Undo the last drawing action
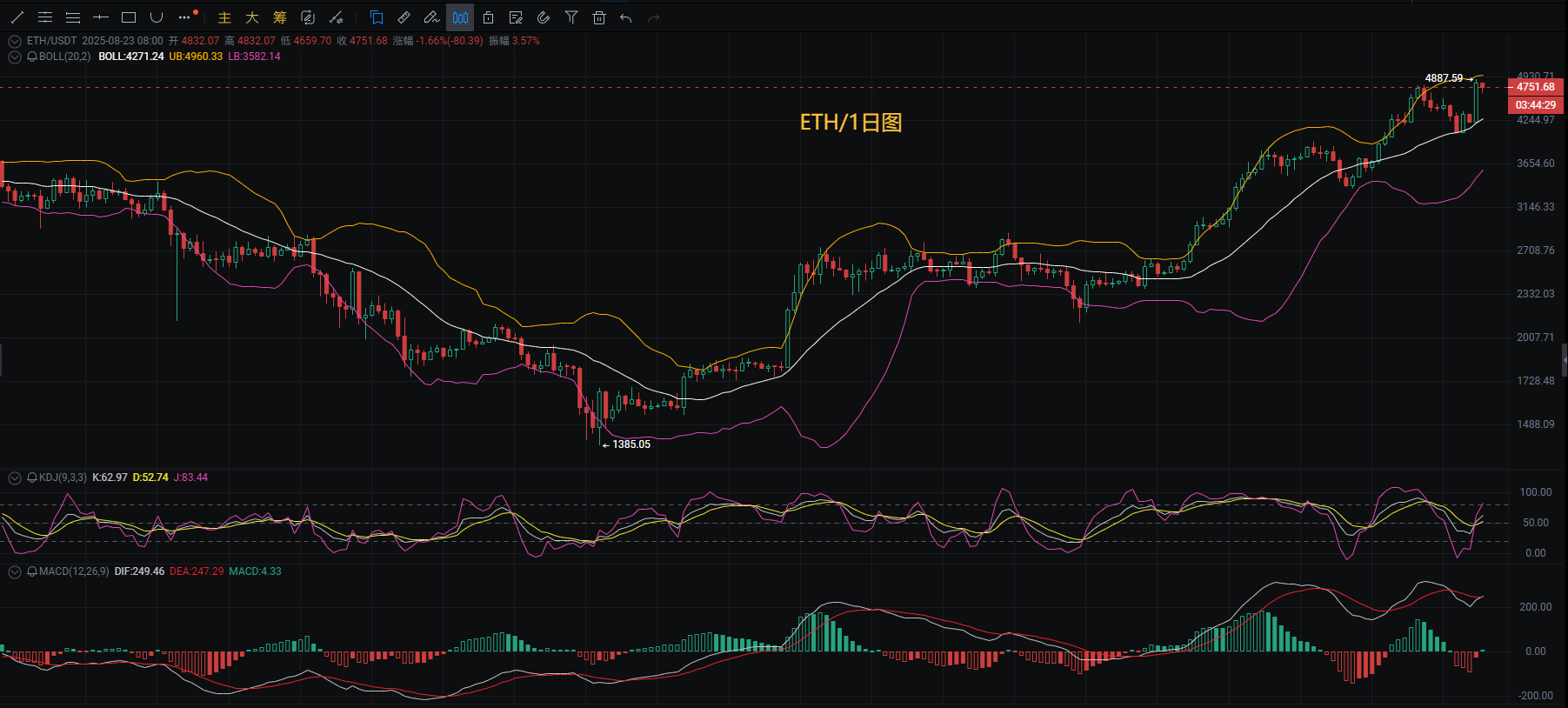 (626, 17)
